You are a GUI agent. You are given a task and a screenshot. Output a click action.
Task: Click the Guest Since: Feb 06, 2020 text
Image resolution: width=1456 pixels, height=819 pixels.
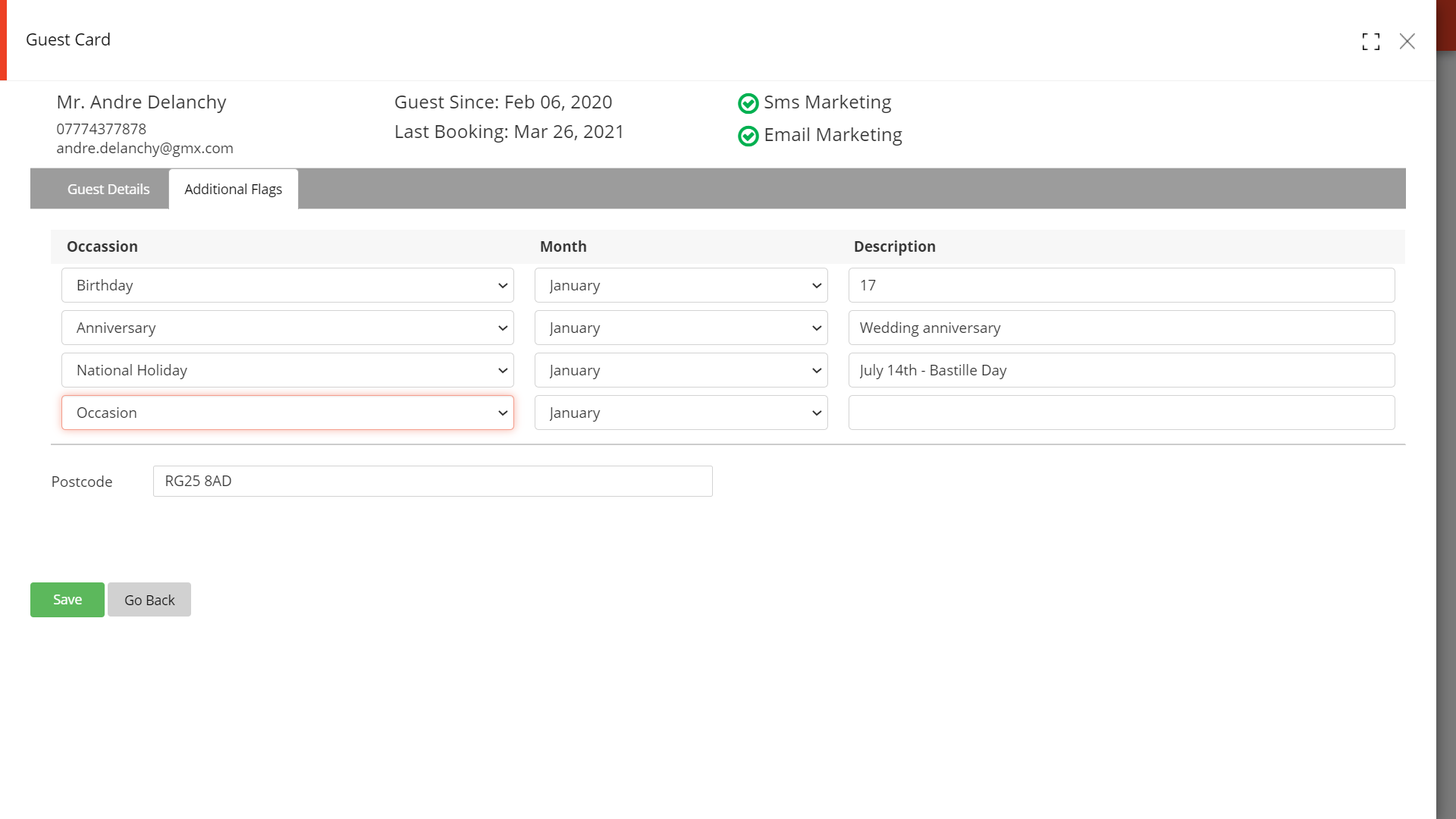click(503, 102)
